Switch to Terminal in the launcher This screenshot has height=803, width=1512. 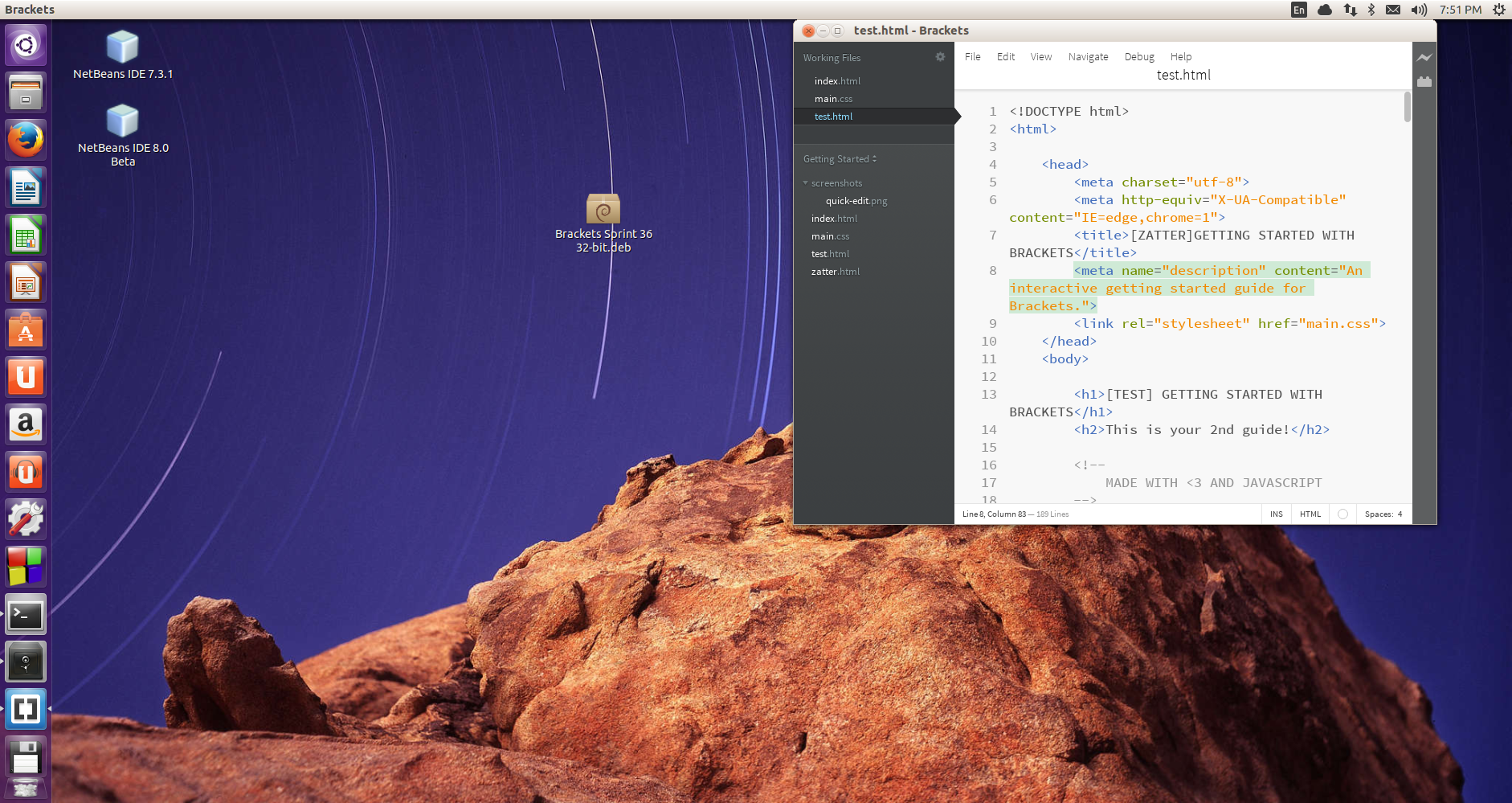[x=26, y=615]
